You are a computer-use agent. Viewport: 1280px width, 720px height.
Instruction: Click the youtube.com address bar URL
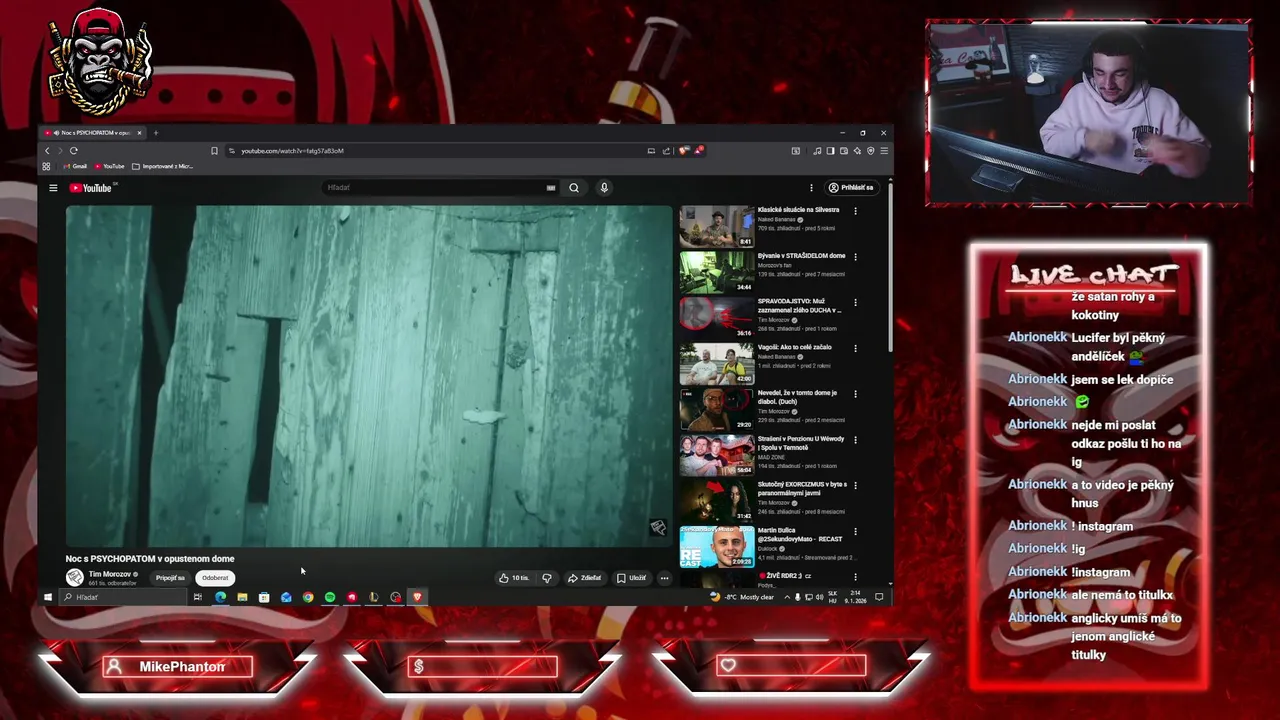pyautogui.click(x=292, y=151)
